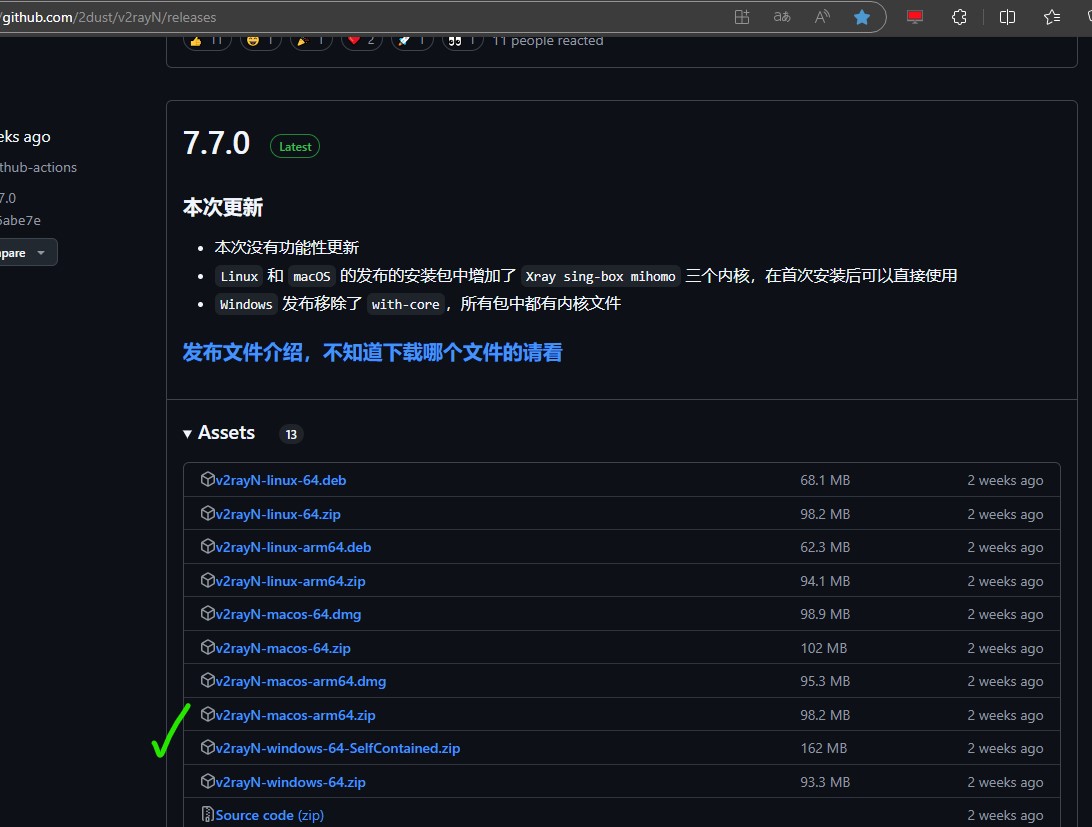Click the browser address bar URL
The width and height of the screenshot is (1092, 827).
(x=110, y=17)
